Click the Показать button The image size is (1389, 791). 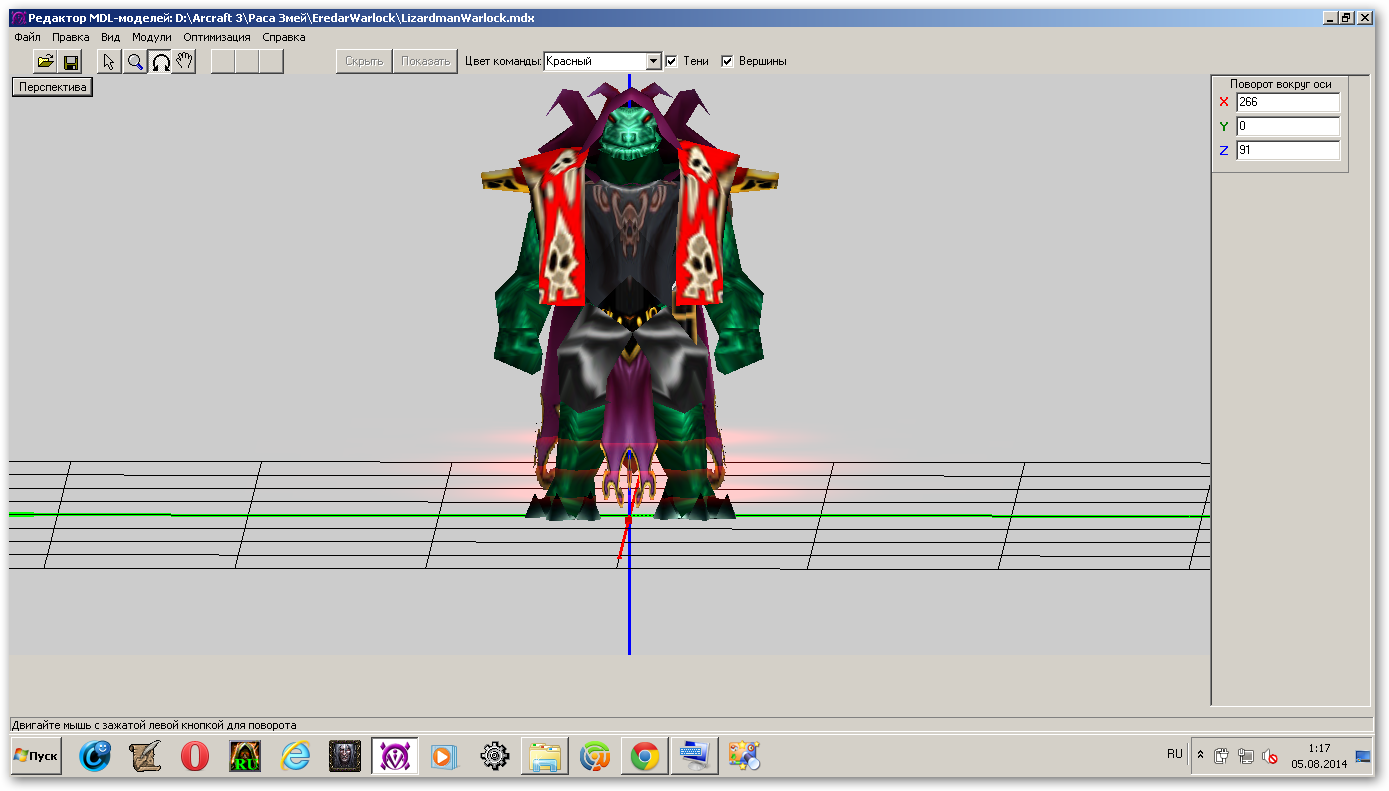[x=425, y=61]
